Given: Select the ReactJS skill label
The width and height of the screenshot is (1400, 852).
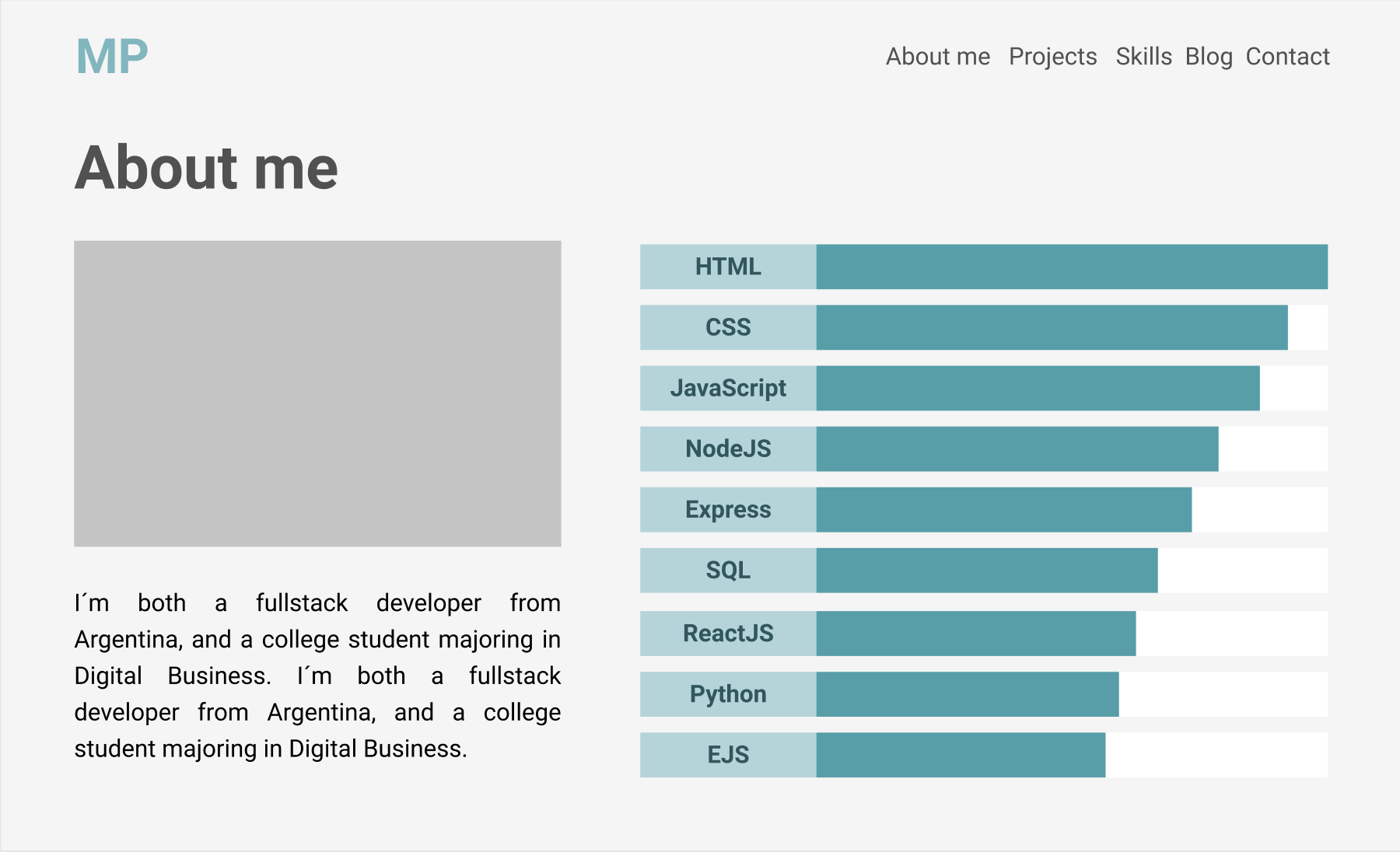Looking at the screenshot, I should coord(728,633).
